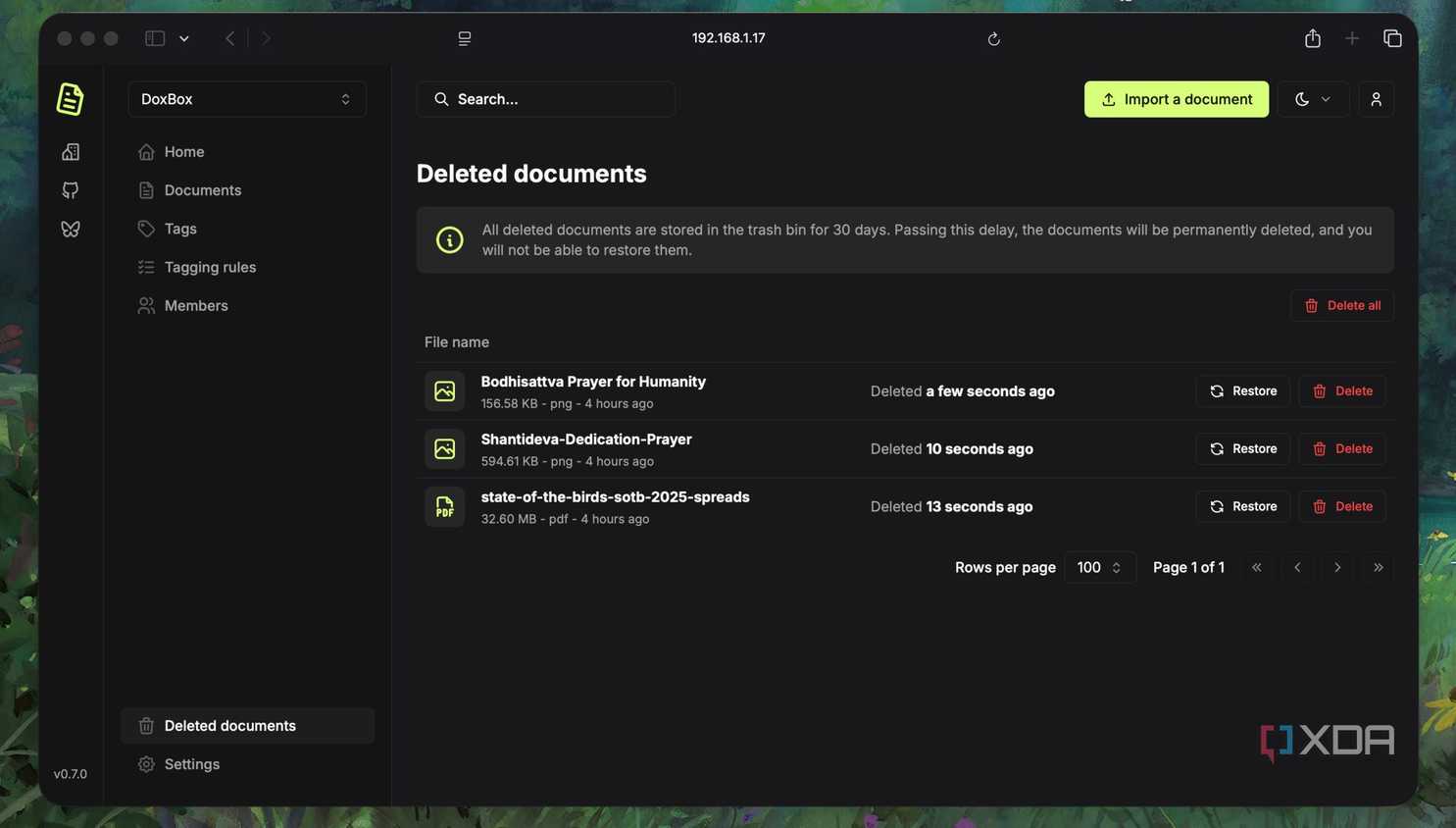
Task: Open Tagging rules in sidebar
Action: pyautogui.click(x=247, y=267)
